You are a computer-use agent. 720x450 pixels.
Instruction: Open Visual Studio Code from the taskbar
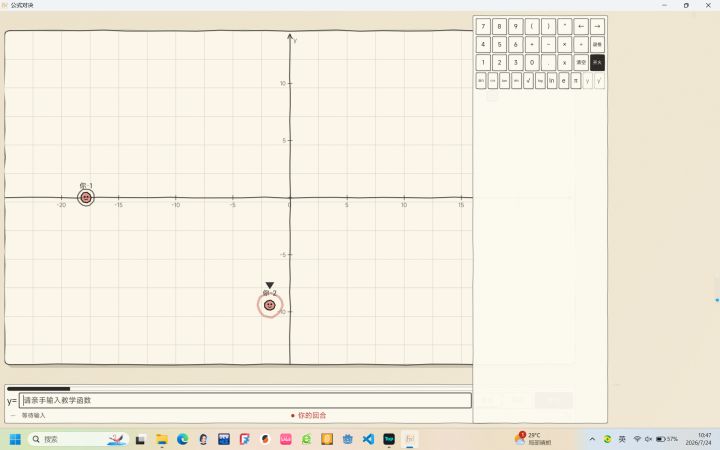[x=368, y=439]
